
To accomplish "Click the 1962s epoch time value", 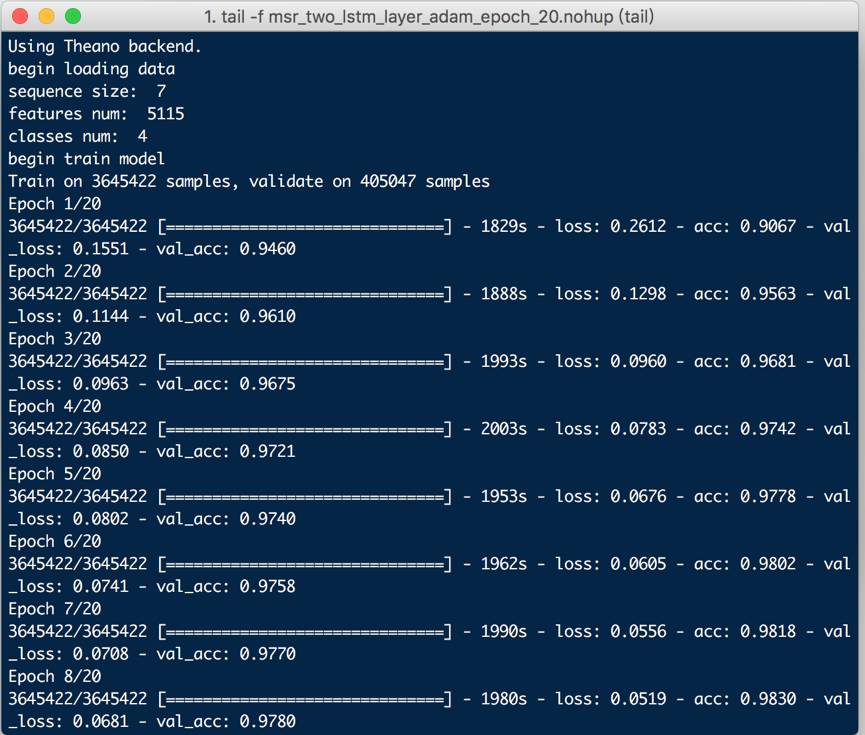I will [504, 564].
